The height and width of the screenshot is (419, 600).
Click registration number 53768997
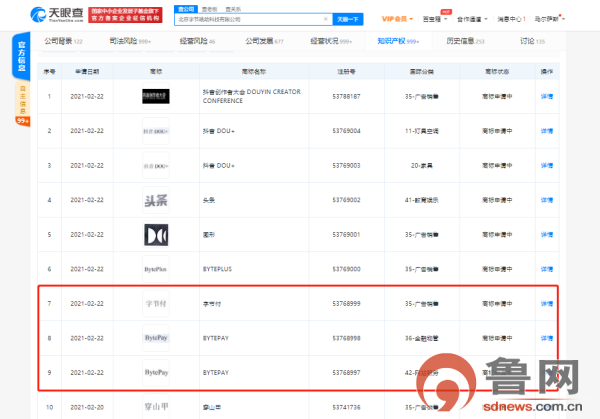pos(346,372)
